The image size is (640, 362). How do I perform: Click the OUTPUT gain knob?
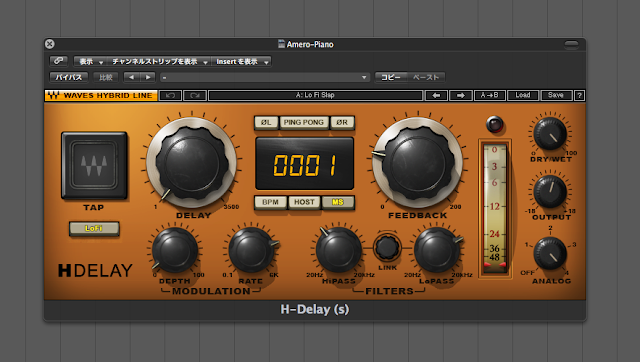coord(550,191)
